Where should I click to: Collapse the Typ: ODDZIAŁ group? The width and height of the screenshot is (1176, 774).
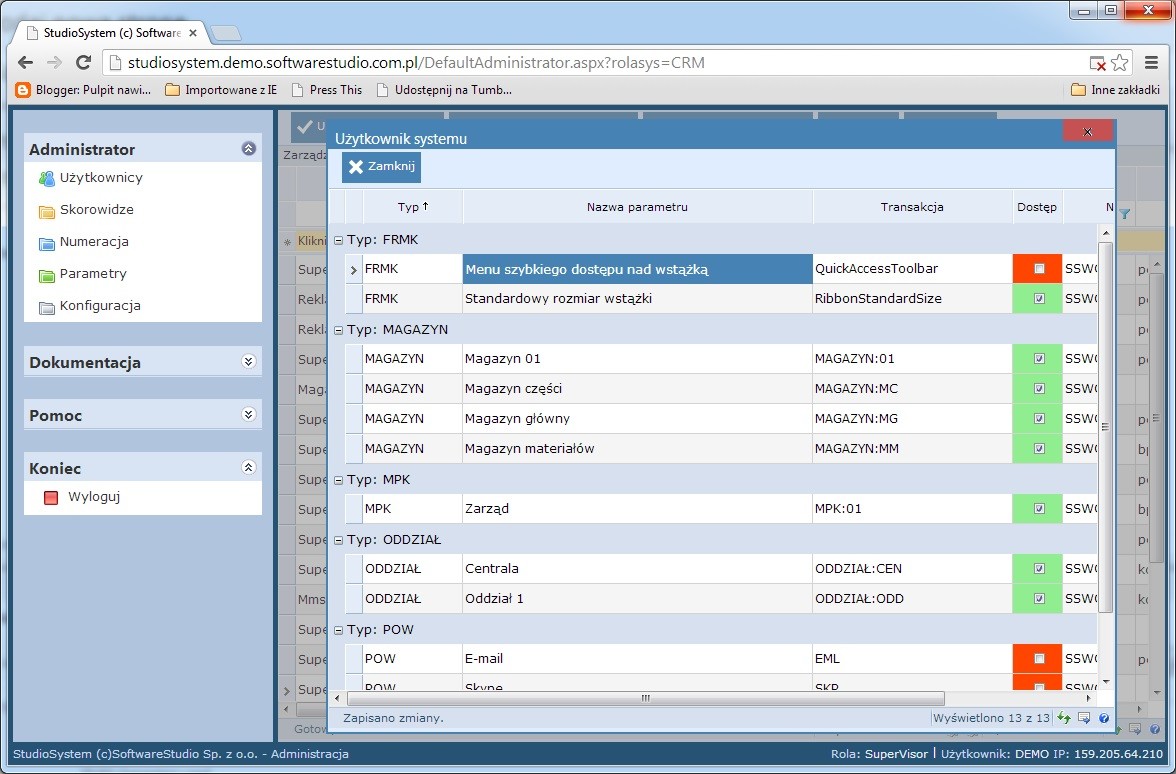[338, 540]
